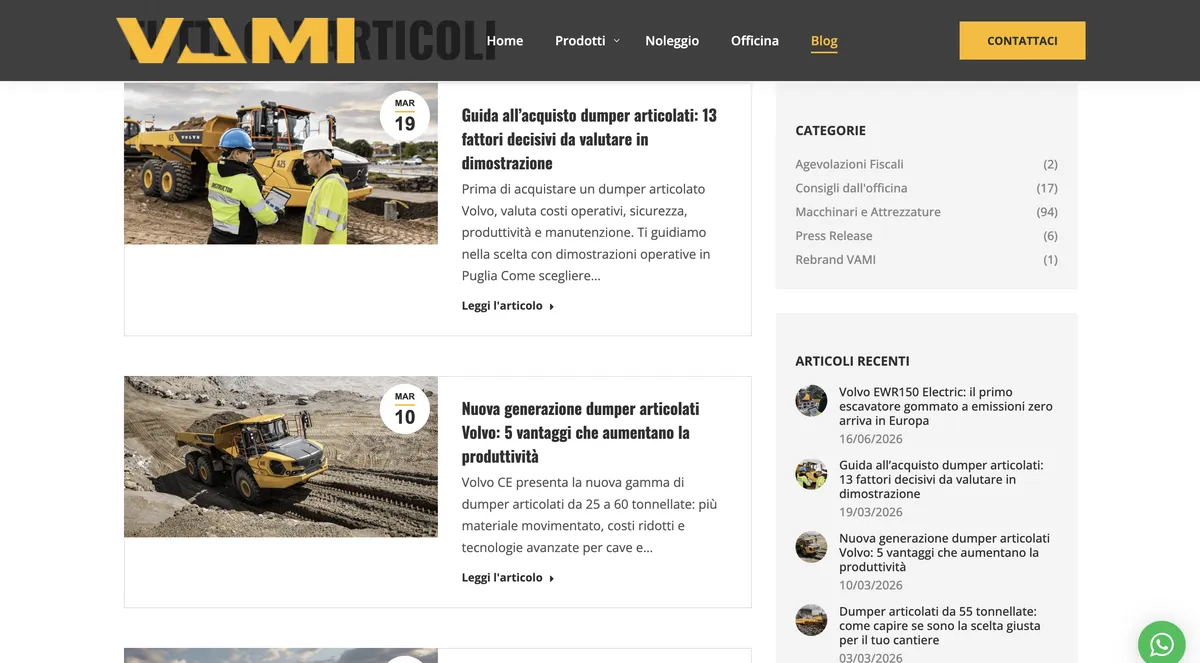Open recent article Dumper articolati da 55 tonnellate
The height and width of the screenshot is (663, 1200).
[940, 625]
